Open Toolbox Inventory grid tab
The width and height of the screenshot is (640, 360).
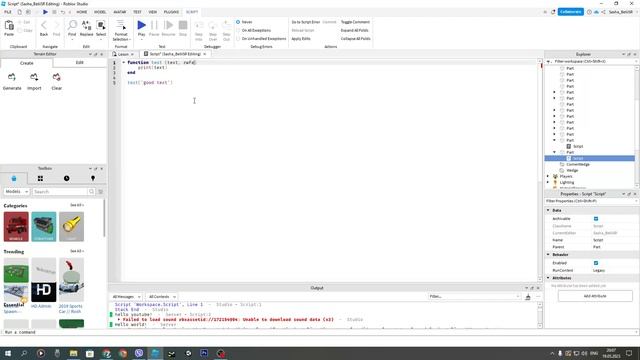point(40,178)
